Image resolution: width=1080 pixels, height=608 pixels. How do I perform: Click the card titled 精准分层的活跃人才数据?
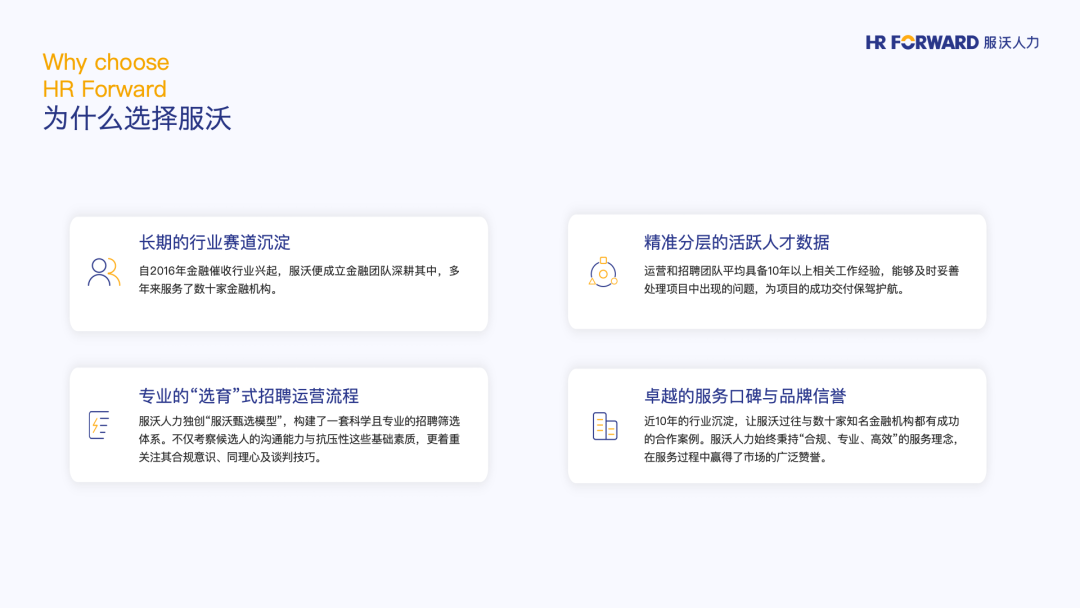[x=776, y=272]
